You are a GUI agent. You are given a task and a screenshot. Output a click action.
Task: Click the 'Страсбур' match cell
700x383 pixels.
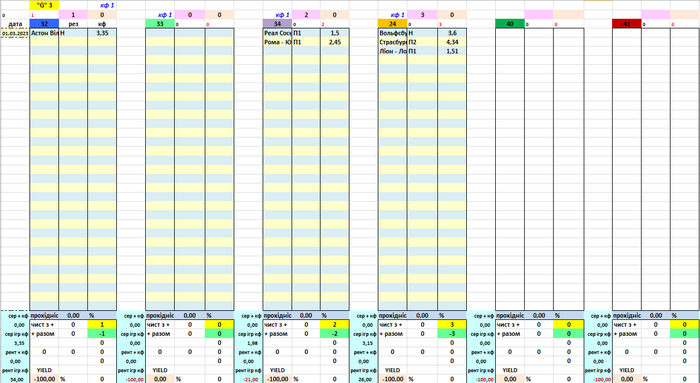(392, 42)
